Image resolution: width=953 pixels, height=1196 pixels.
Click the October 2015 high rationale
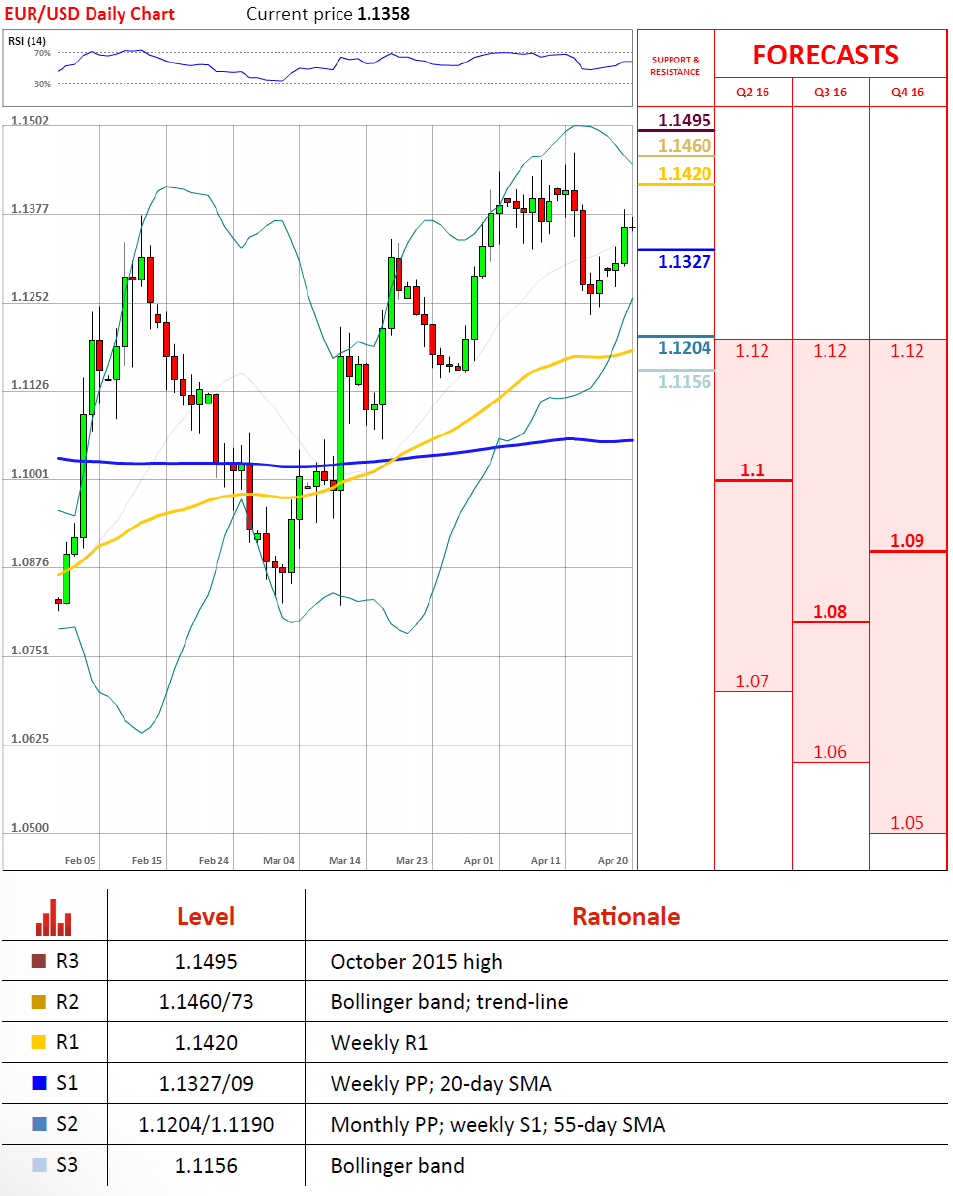417,962
